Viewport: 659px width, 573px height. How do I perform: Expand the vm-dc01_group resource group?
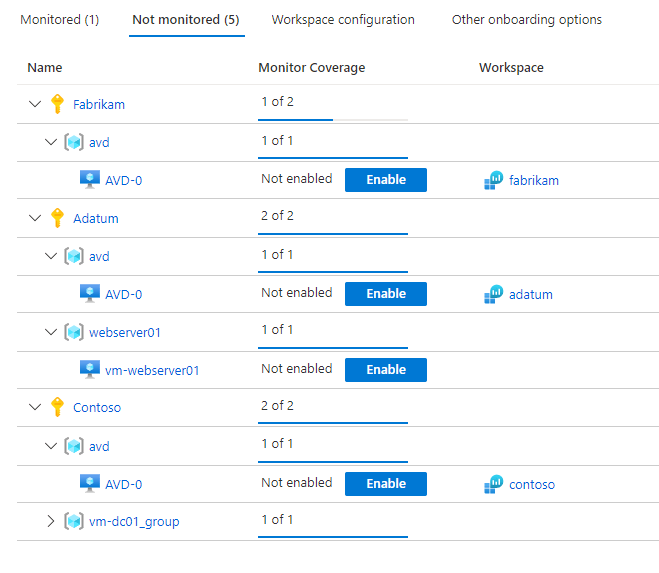pos(52,521)
